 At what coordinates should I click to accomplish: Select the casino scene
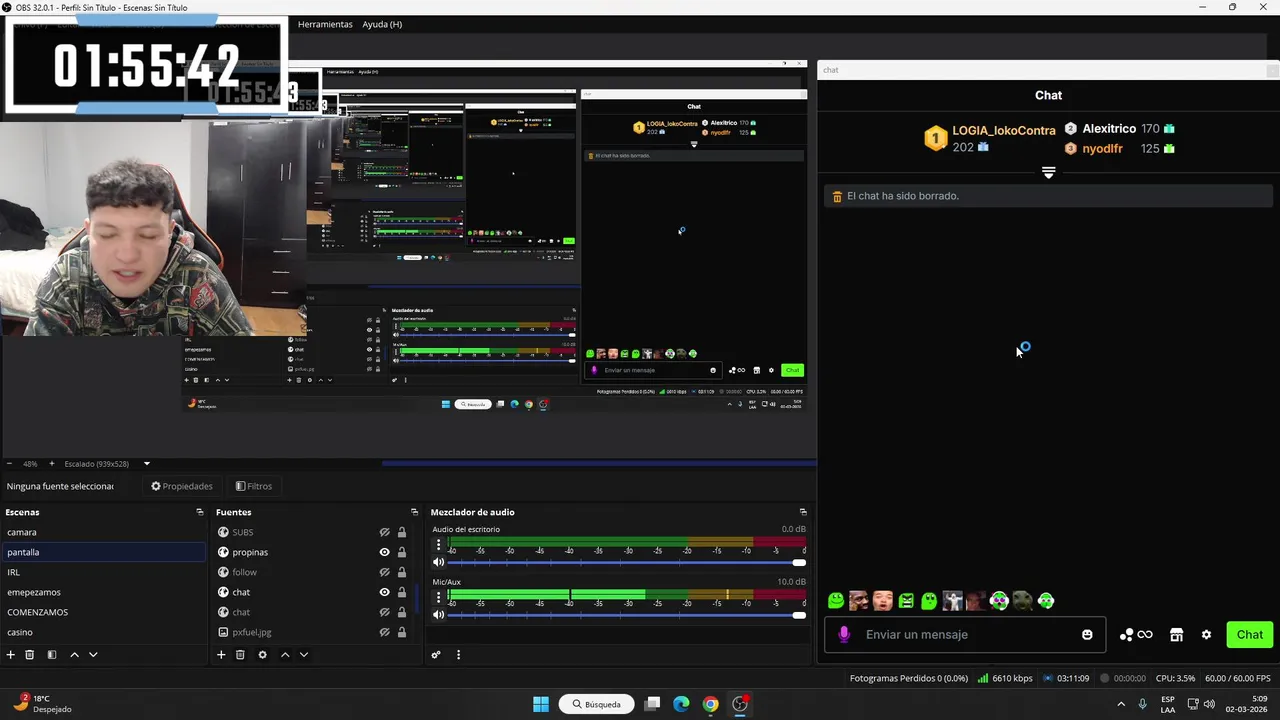102,632
